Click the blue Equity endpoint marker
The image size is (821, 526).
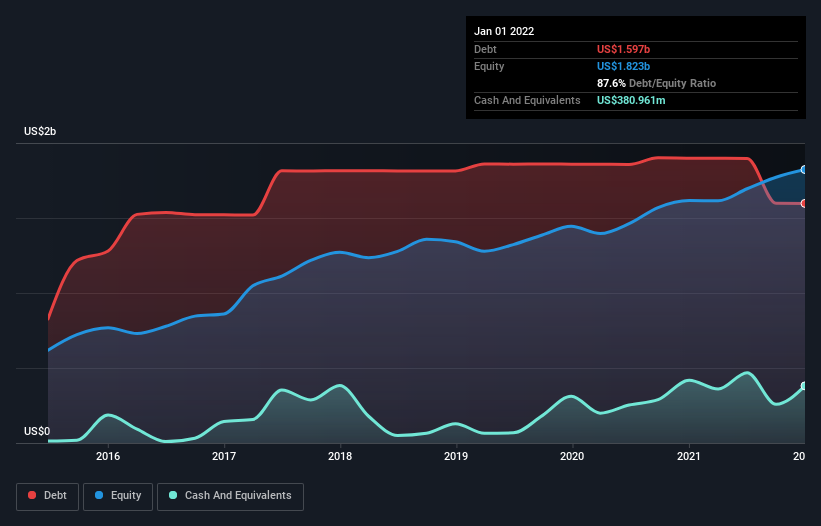pyautogui.click(x=804, y=170)
